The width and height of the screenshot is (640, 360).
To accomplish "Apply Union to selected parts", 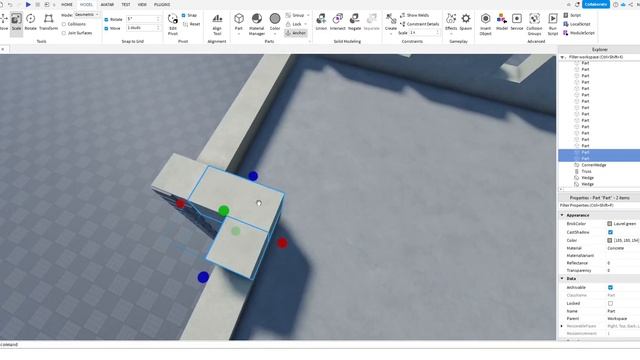I will click(x=321, y=22).
